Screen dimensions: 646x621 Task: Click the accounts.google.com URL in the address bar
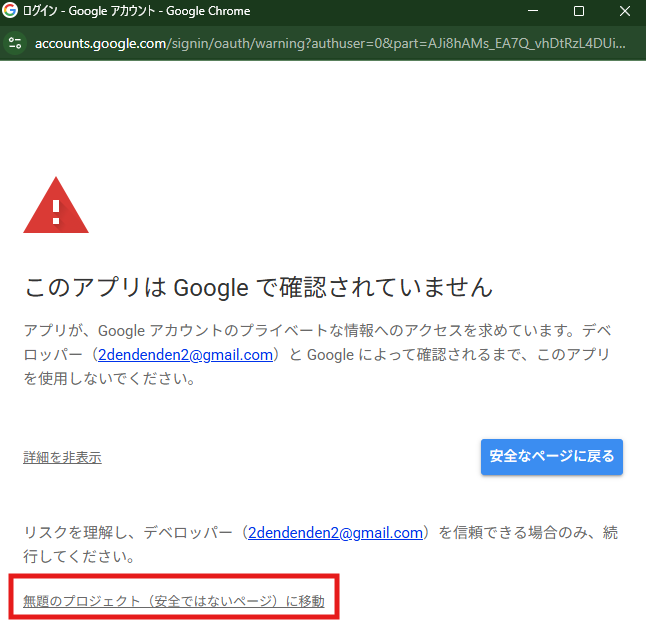coord(330,43)
